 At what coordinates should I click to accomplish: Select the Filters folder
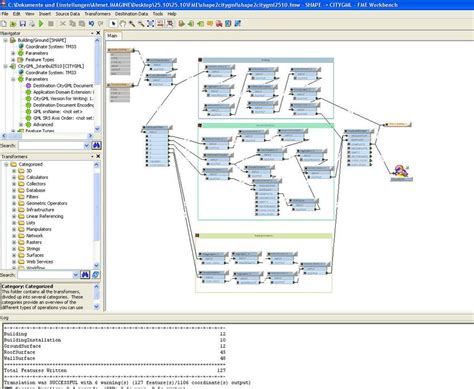point(32,197)
